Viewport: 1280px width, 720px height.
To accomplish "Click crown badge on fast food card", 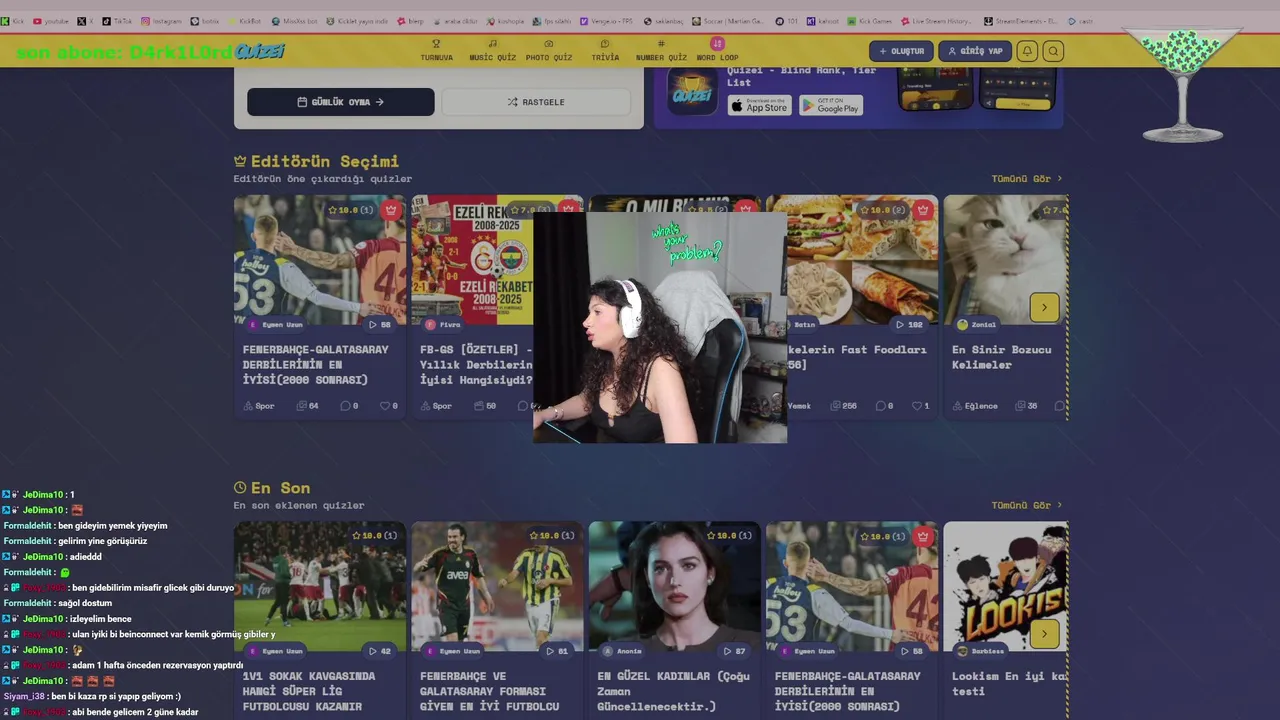I will pos(923,210).
